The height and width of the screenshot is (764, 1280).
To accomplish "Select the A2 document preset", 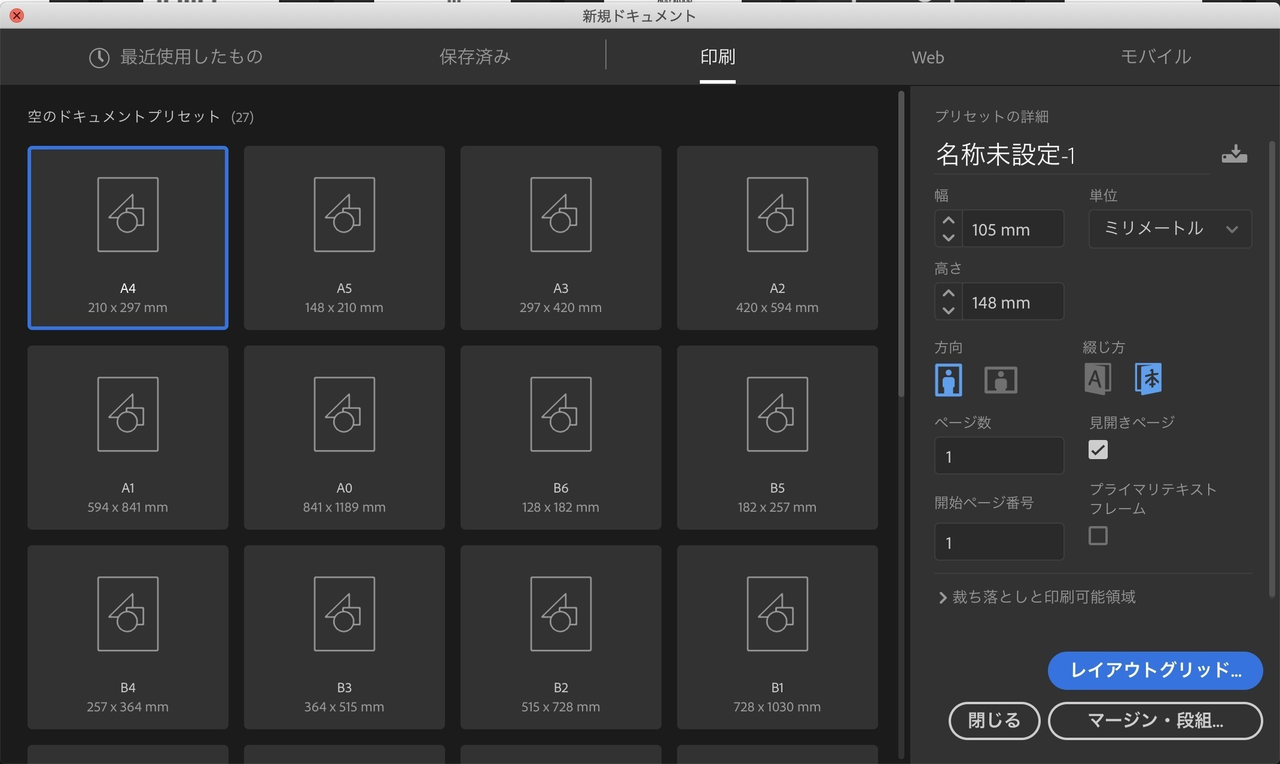I will pyautogui.click(x=777, y=238).
